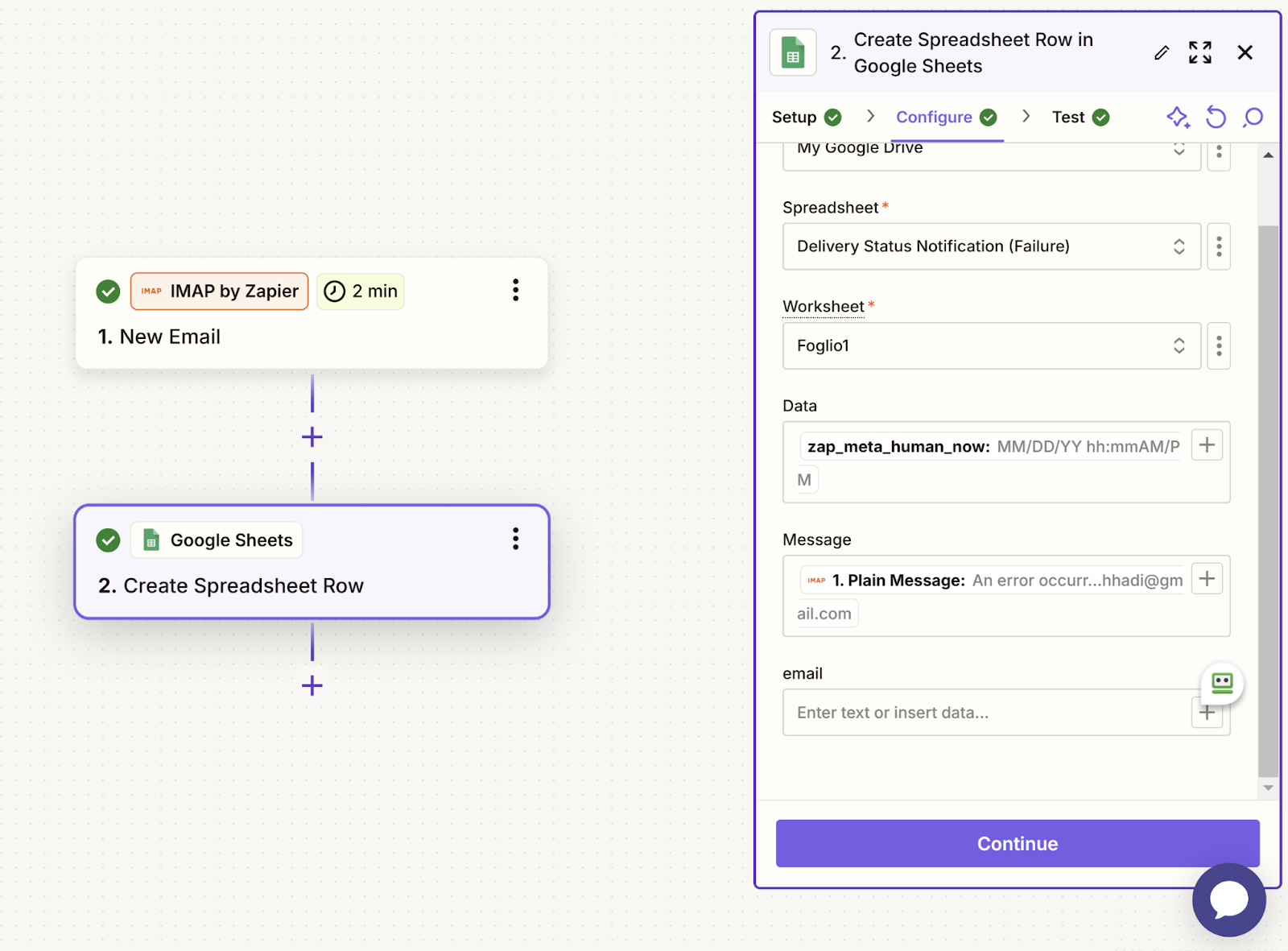
Task: Click the panel title 'Create Spreadsheet Row in Google Sheets'
Action: [973, 53]
